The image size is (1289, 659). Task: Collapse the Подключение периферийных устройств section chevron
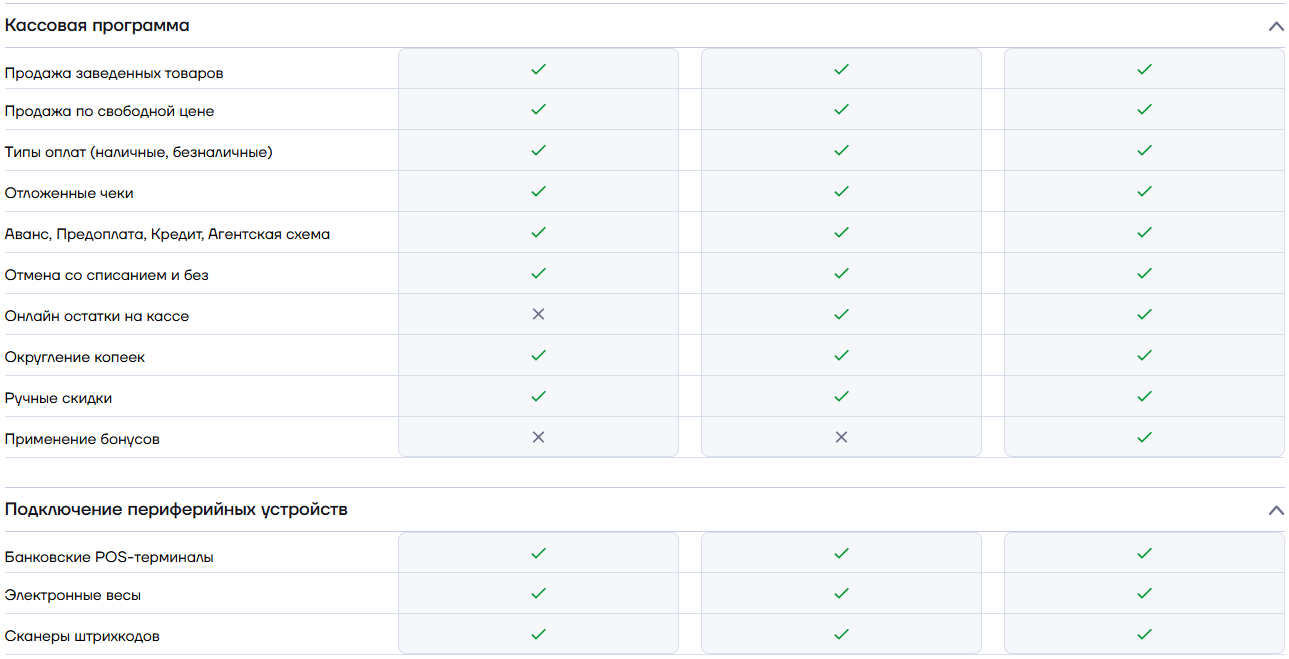1275,510
